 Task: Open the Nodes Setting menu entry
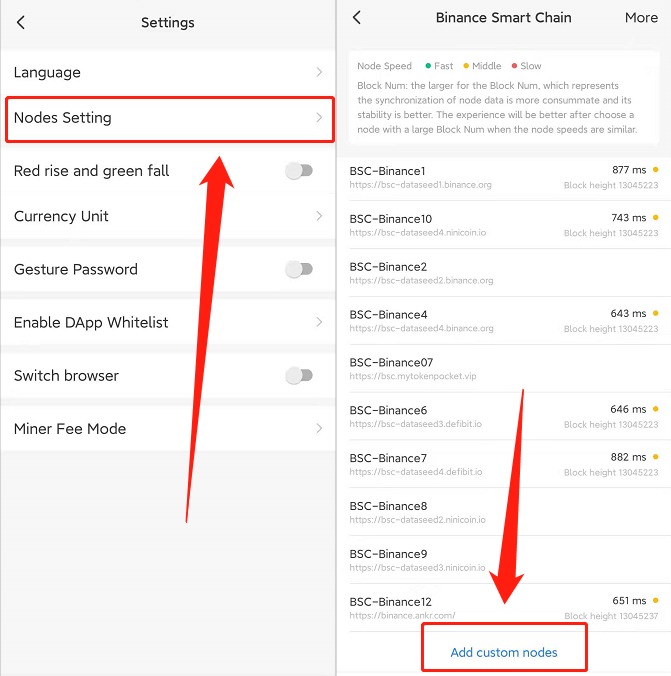(x=170, y=119)
